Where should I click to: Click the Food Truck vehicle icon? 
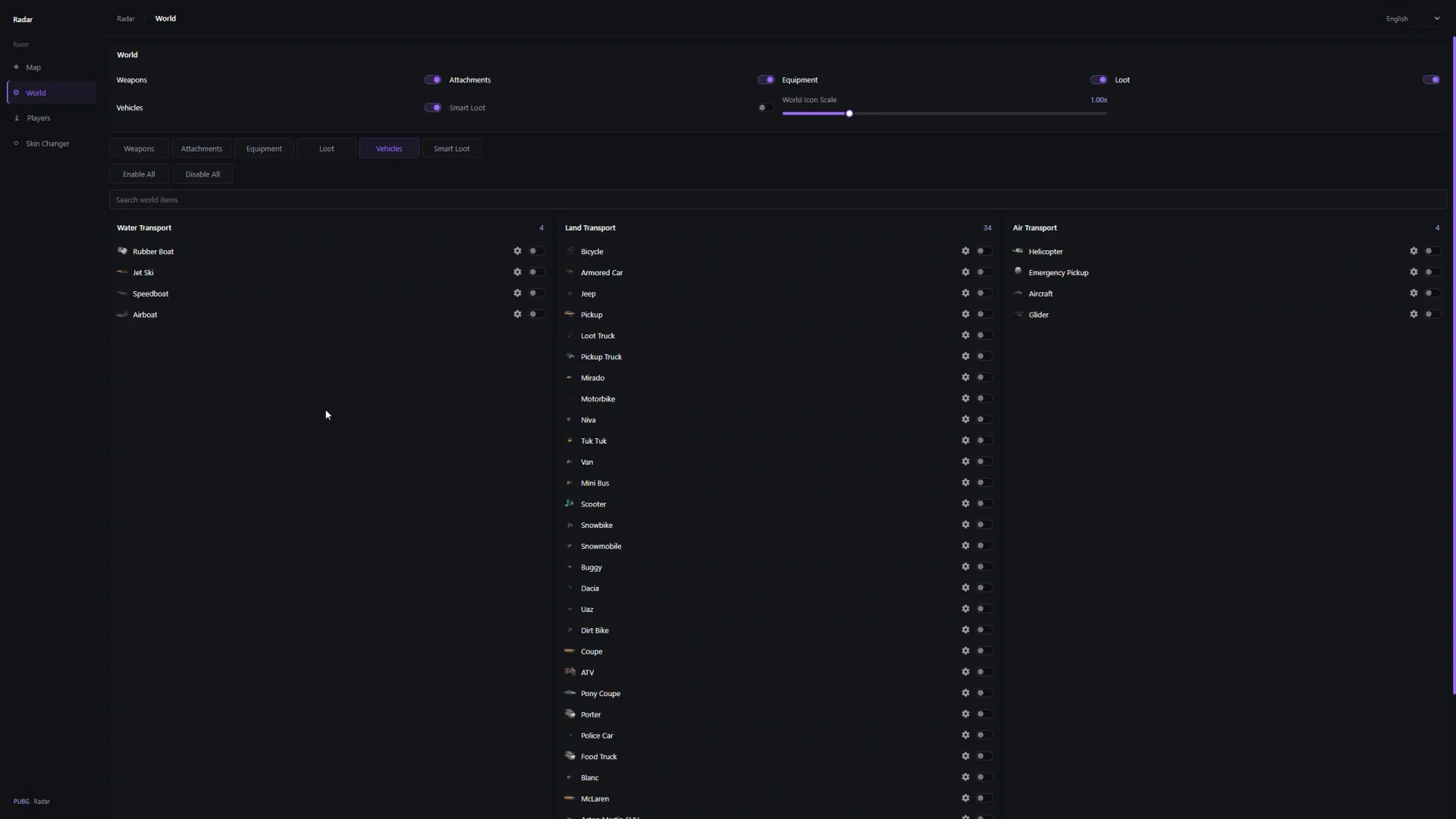[x=570, y=756]
